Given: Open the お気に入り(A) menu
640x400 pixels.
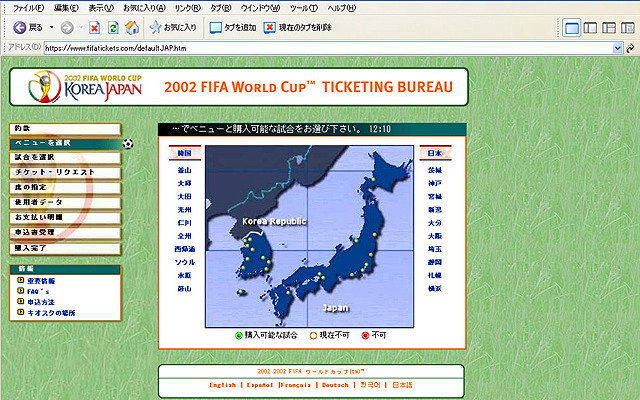Looking at the screenshot, I should pyautogui.click(x=144, y=8).
